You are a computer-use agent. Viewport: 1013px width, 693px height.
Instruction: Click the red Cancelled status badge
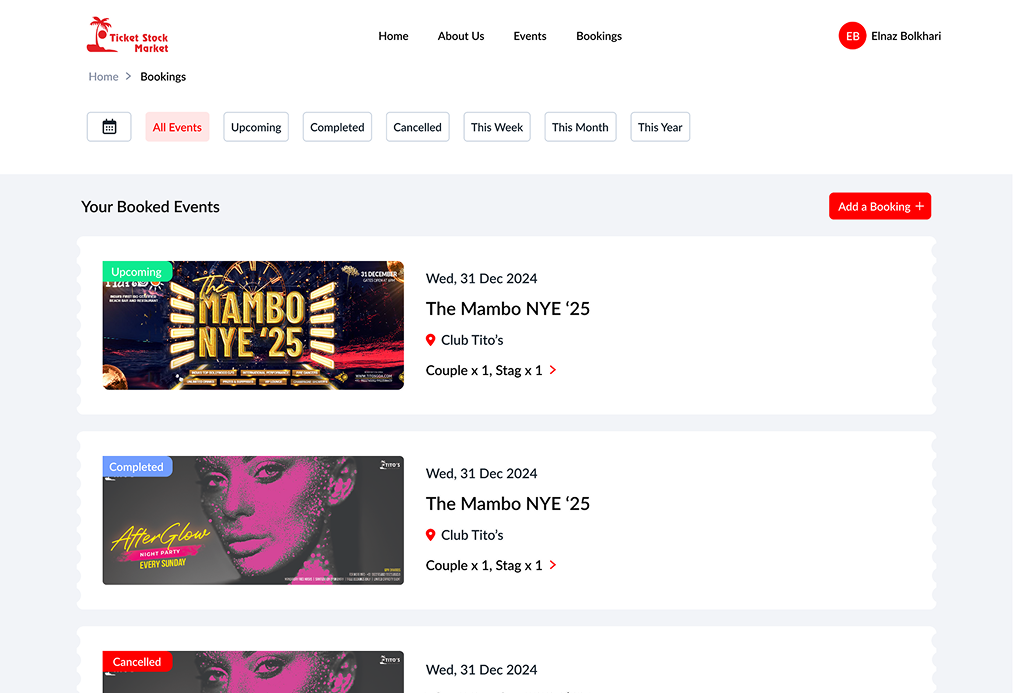(x=137, y=661)
